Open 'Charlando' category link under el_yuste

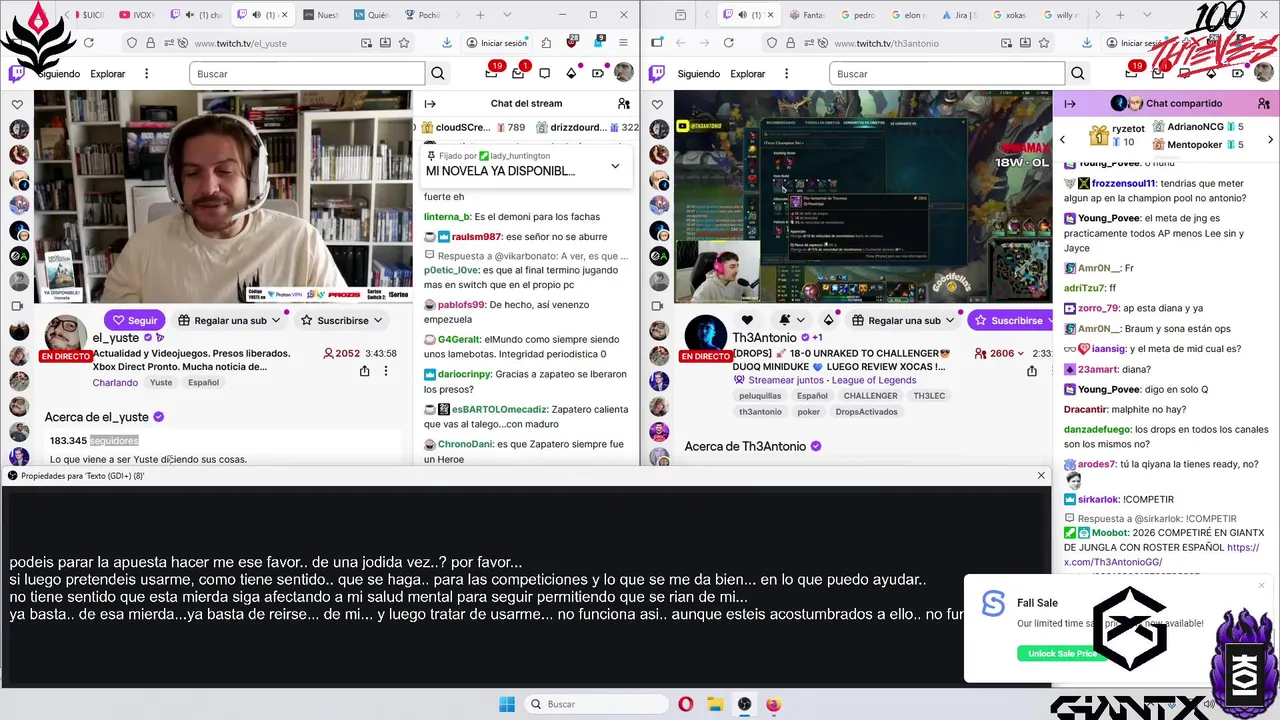point(115,382)
